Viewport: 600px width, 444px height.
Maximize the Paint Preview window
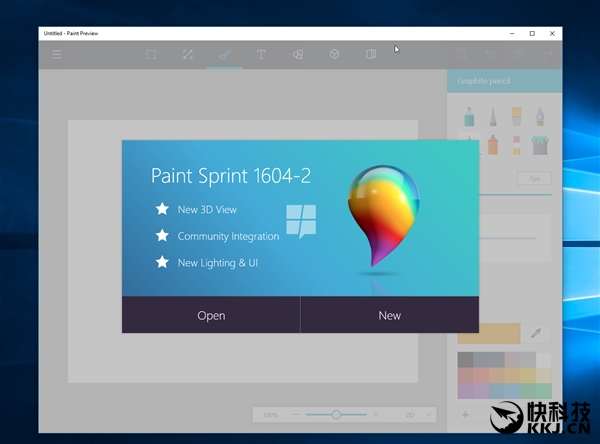pos(532,33)
